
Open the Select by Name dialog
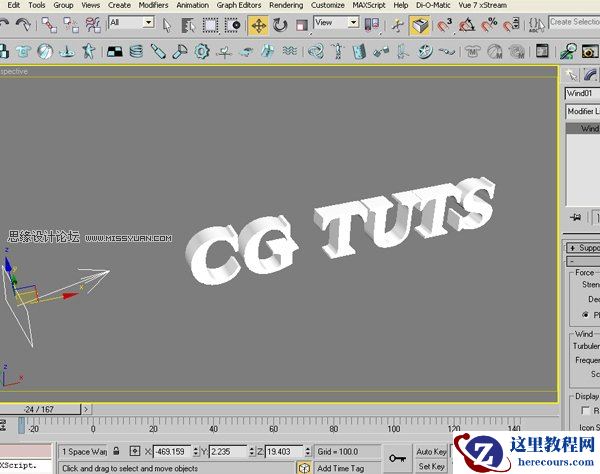point(188,26)
